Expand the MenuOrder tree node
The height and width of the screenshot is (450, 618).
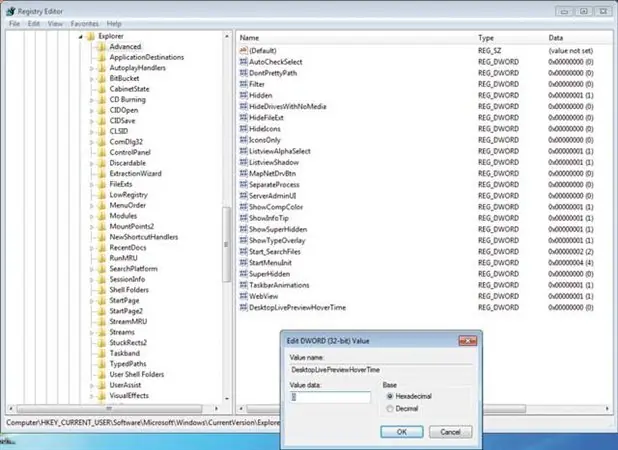91,206
